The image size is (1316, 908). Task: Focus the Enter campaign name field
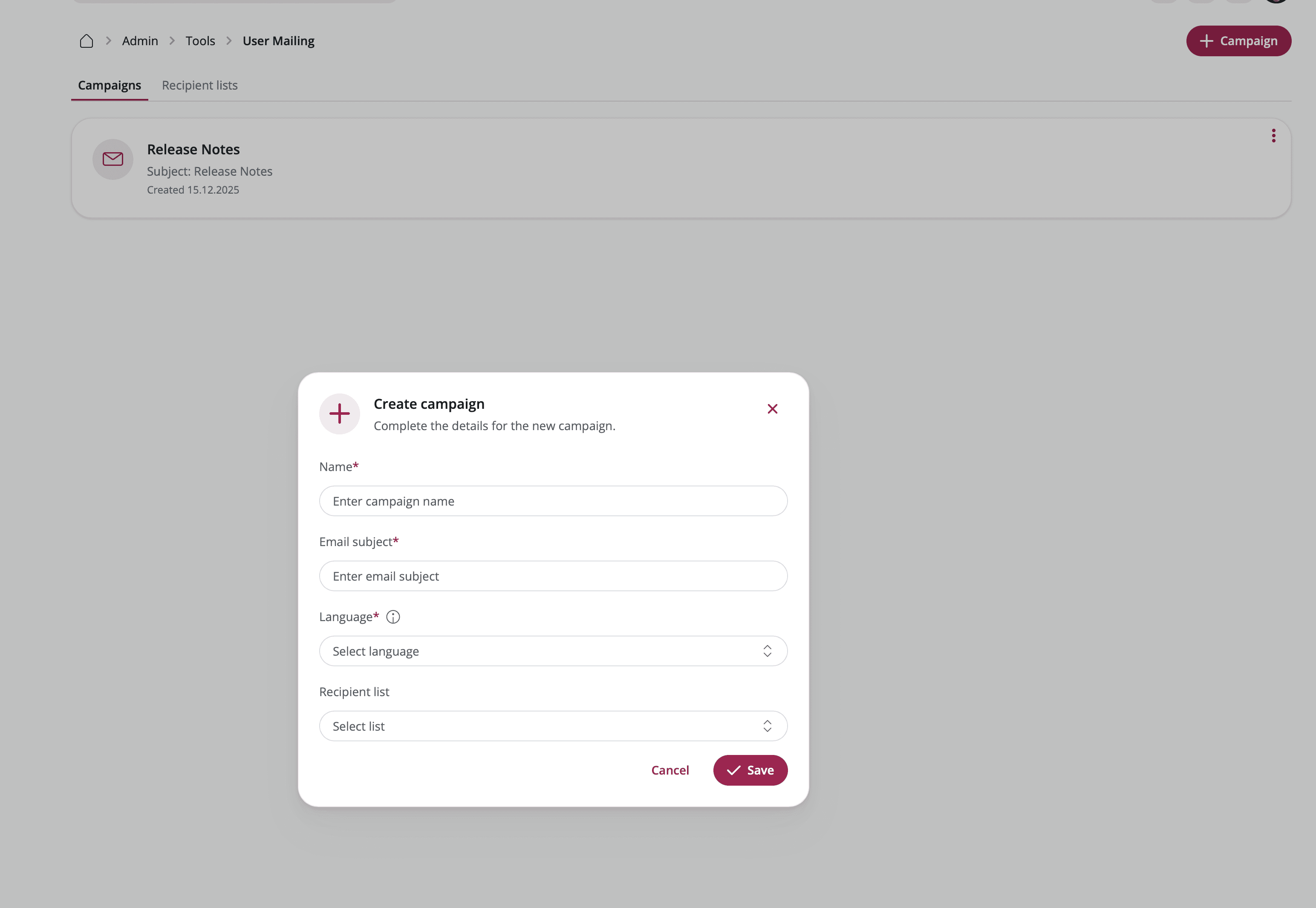tap(553, 501)
